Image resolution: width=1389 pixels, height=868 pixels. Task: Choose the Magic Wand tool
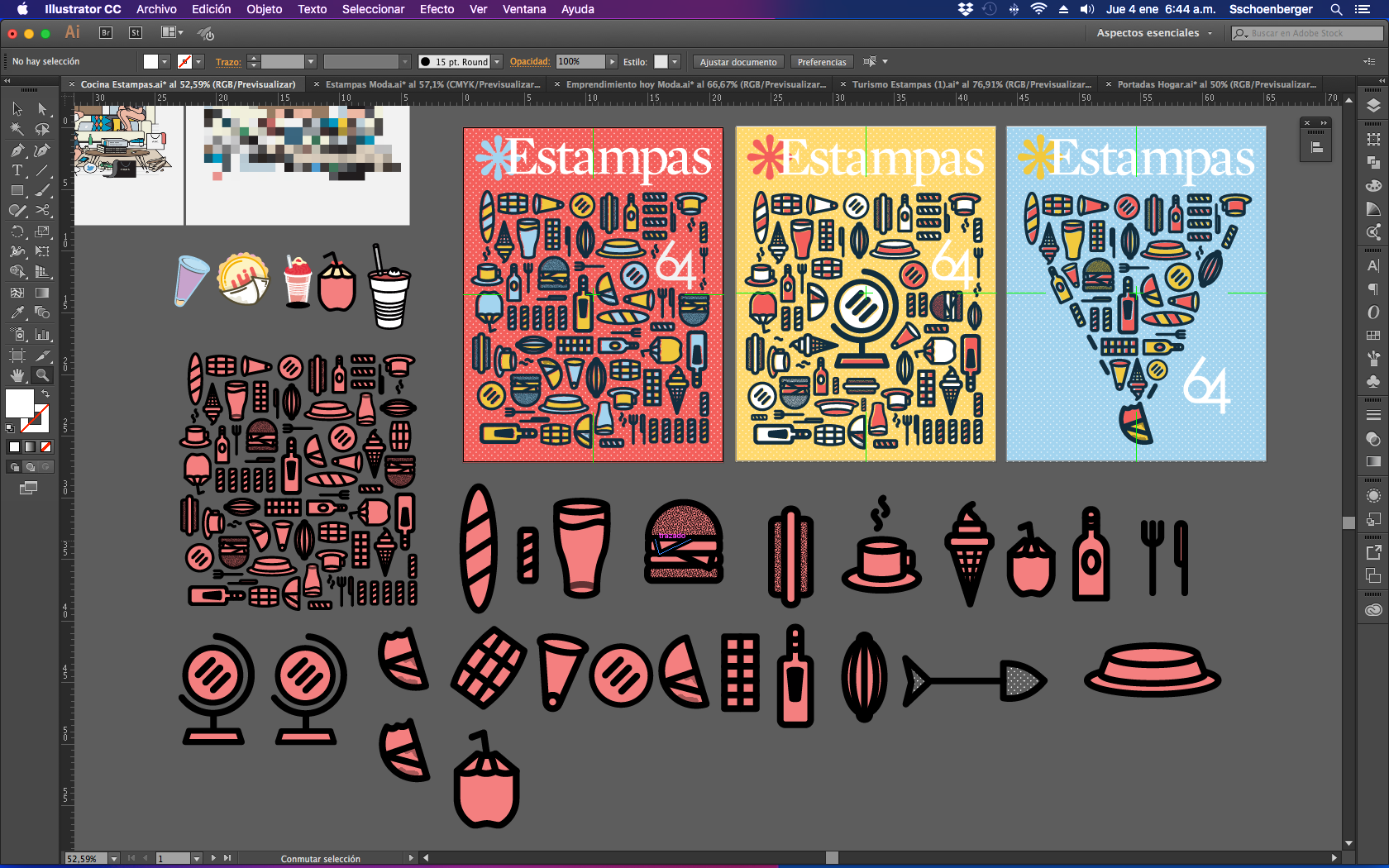click(x=17, y=129)
